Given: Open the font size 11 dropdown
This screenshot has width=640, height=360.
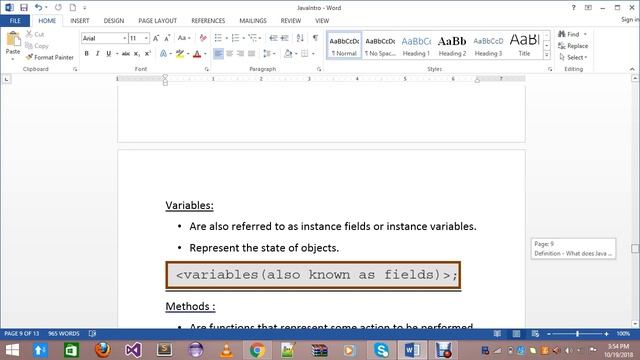Looking at the screenshot, I should 146,38.
